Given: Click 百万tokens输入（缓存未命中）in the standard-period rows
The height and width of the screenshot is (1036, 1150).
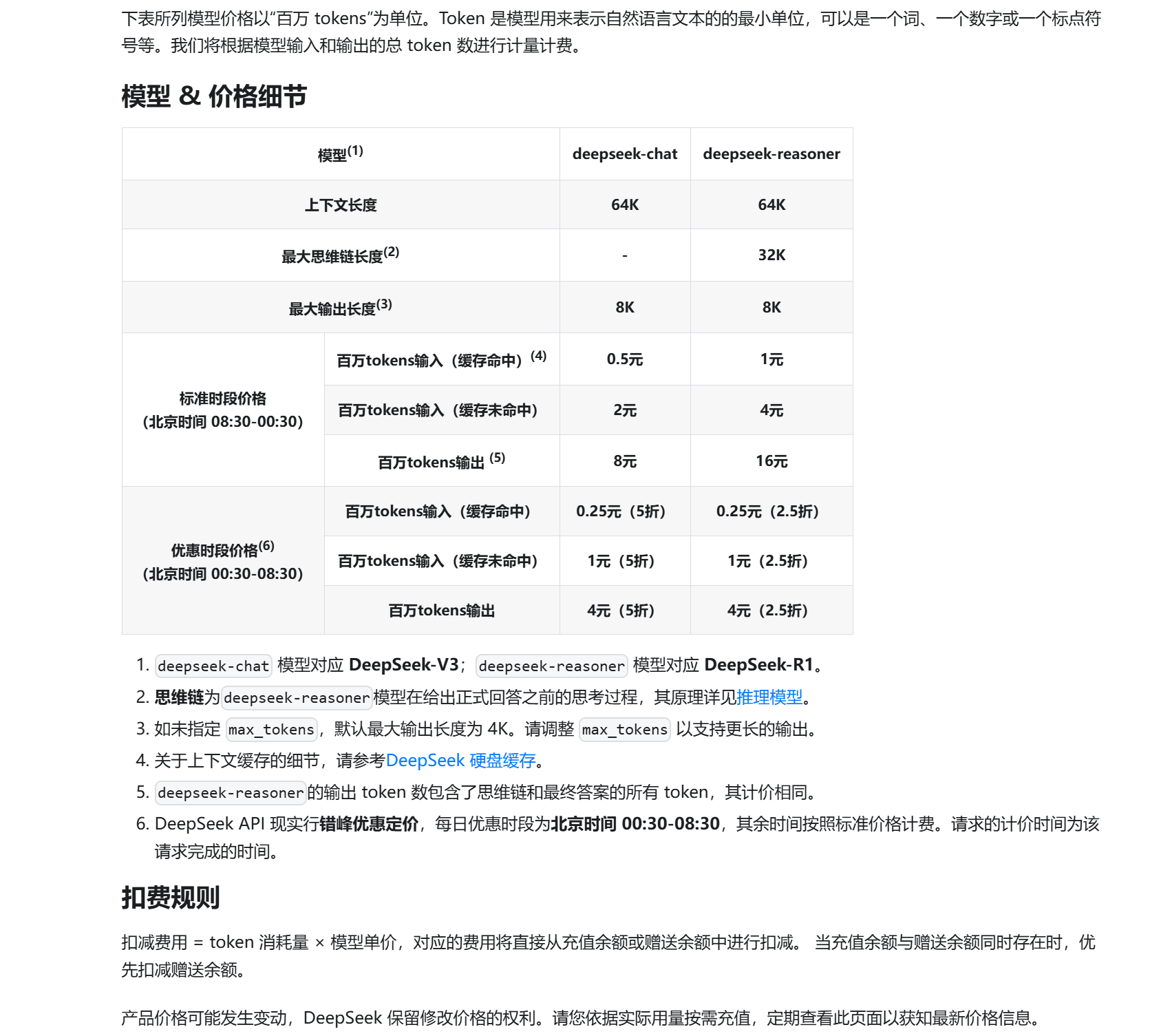Looking at the screenshot, I should [442, 410].
